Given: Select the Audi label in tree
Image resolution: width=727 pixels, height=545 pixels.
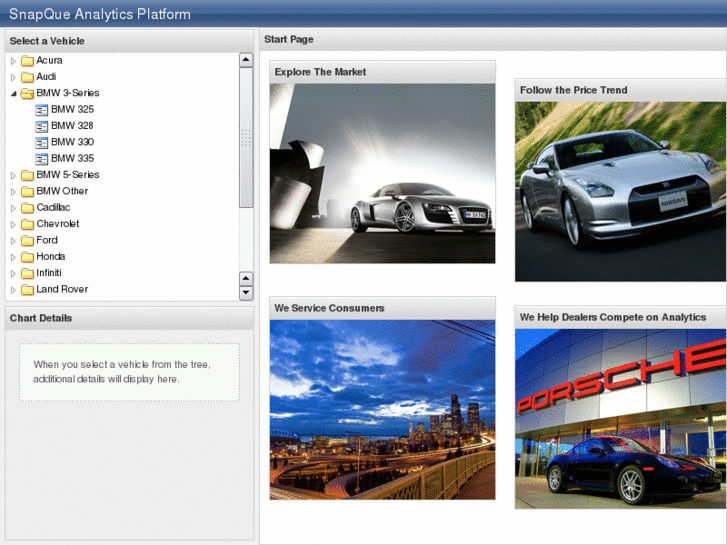Looking at the screenshot, I should coord(46,77).
